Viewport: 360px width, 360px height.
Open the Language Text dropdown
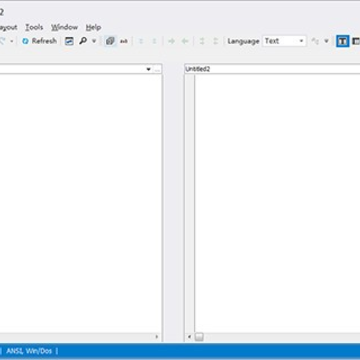coord(284,41)
